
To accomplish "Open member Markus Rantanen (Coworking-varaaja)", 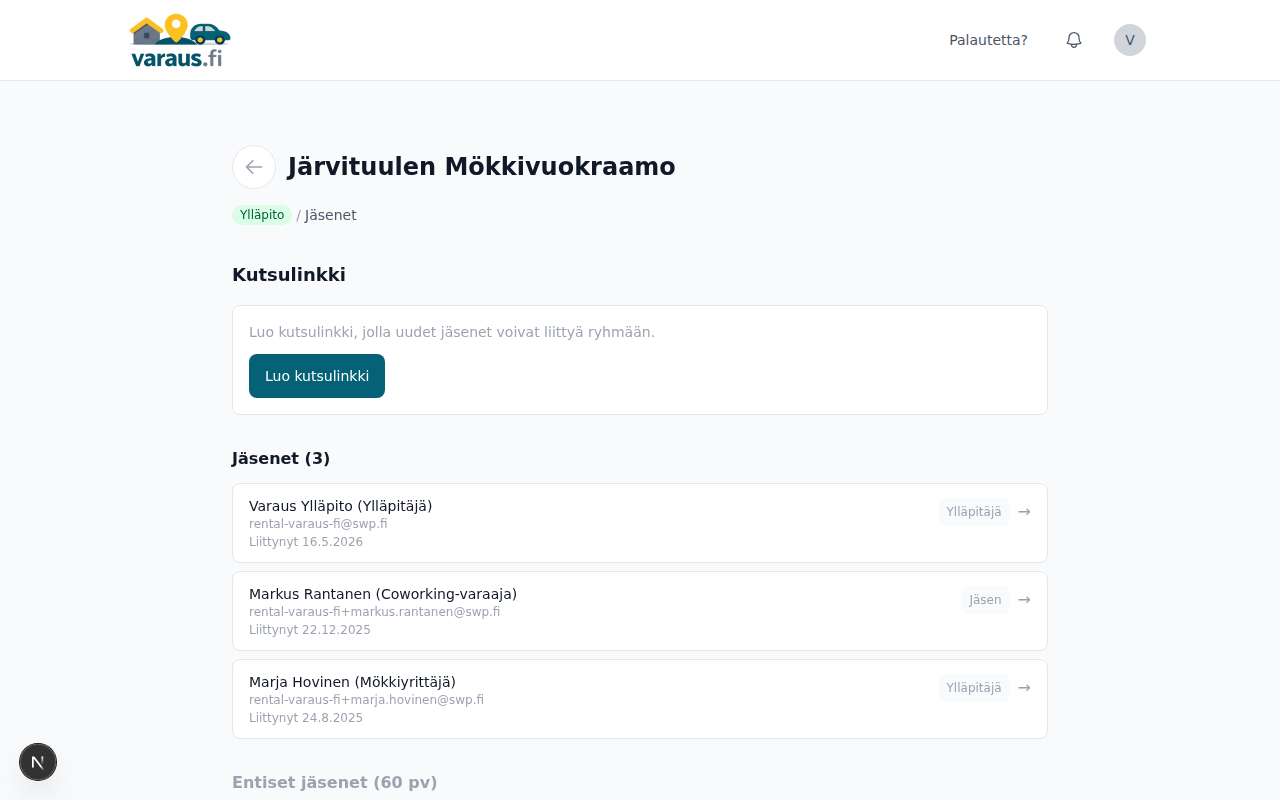I will [640, 611].
